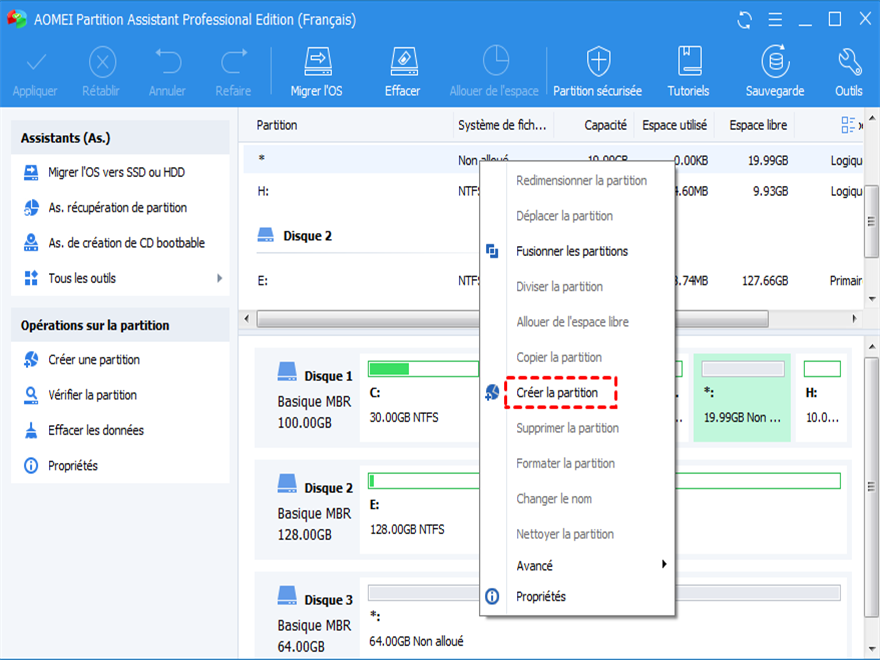Select Migrer l'OS vers SSD ou HDD

(x=116, y=172)
